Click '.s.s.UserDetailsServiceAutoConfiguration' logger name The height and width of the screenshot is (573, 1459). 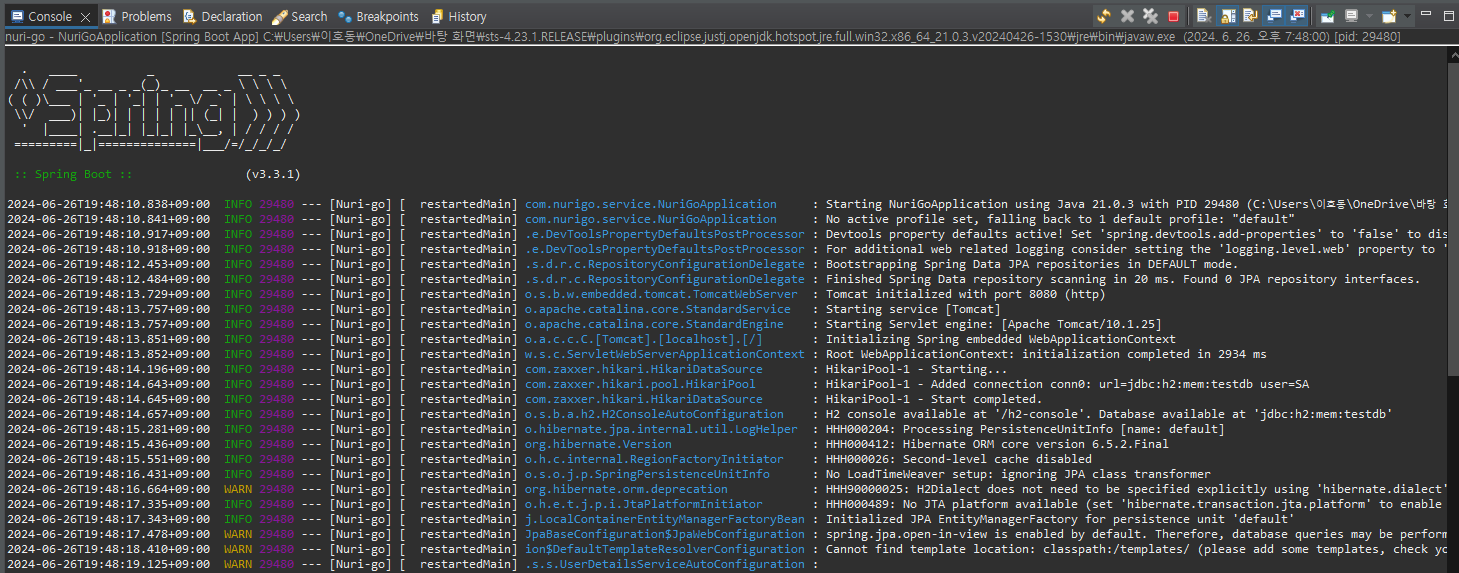[664, 564]
